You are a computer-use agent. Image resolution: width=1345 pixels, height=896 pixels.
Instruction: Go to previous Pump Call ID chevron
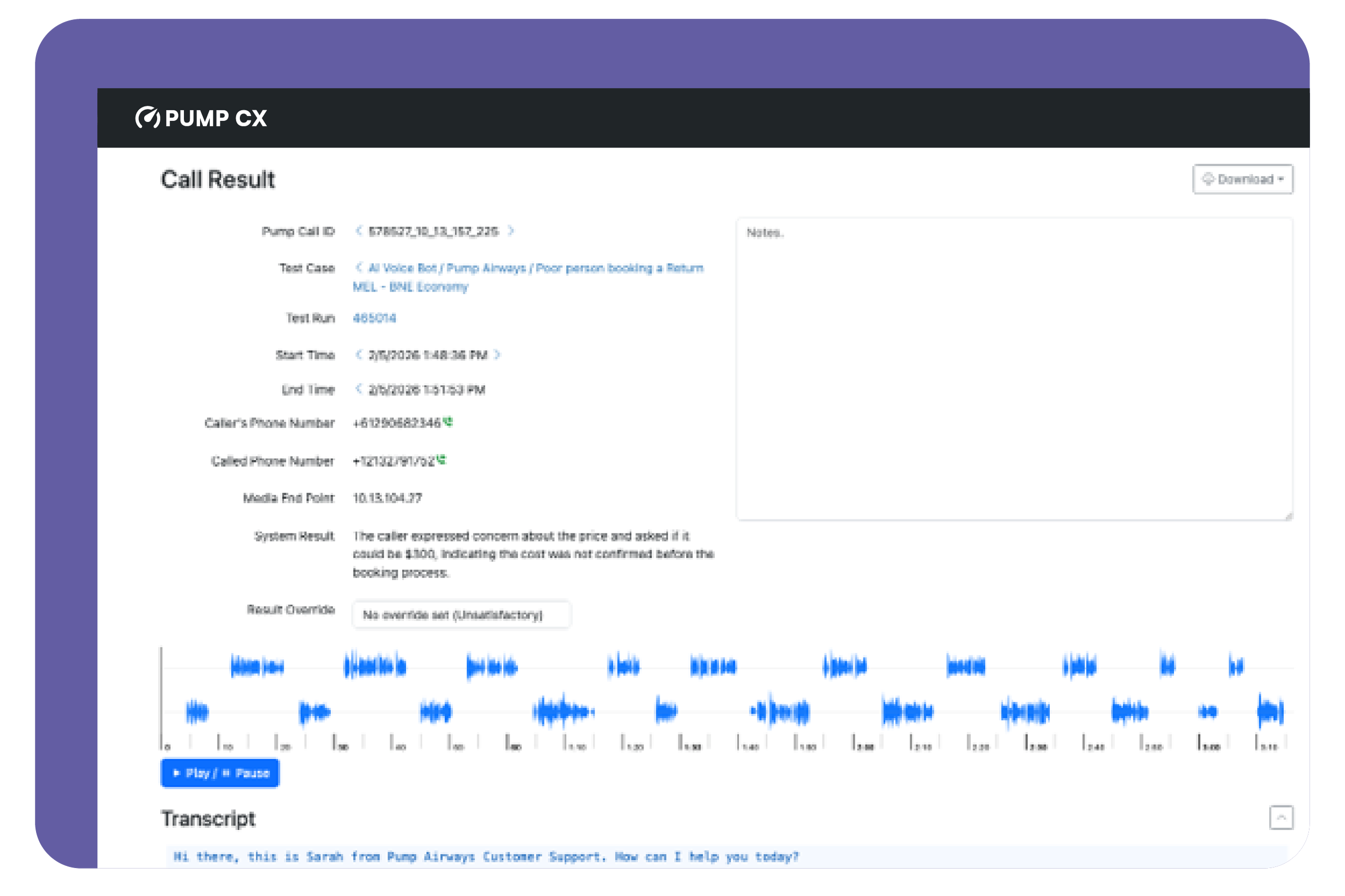[358, 231]
